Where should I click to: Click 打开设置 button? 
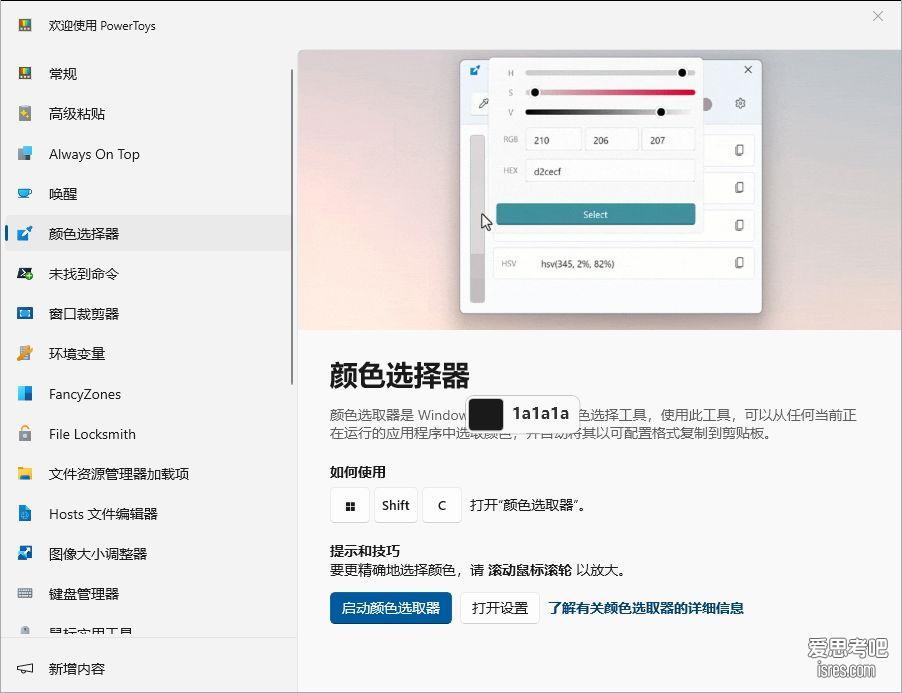(499, 608)
